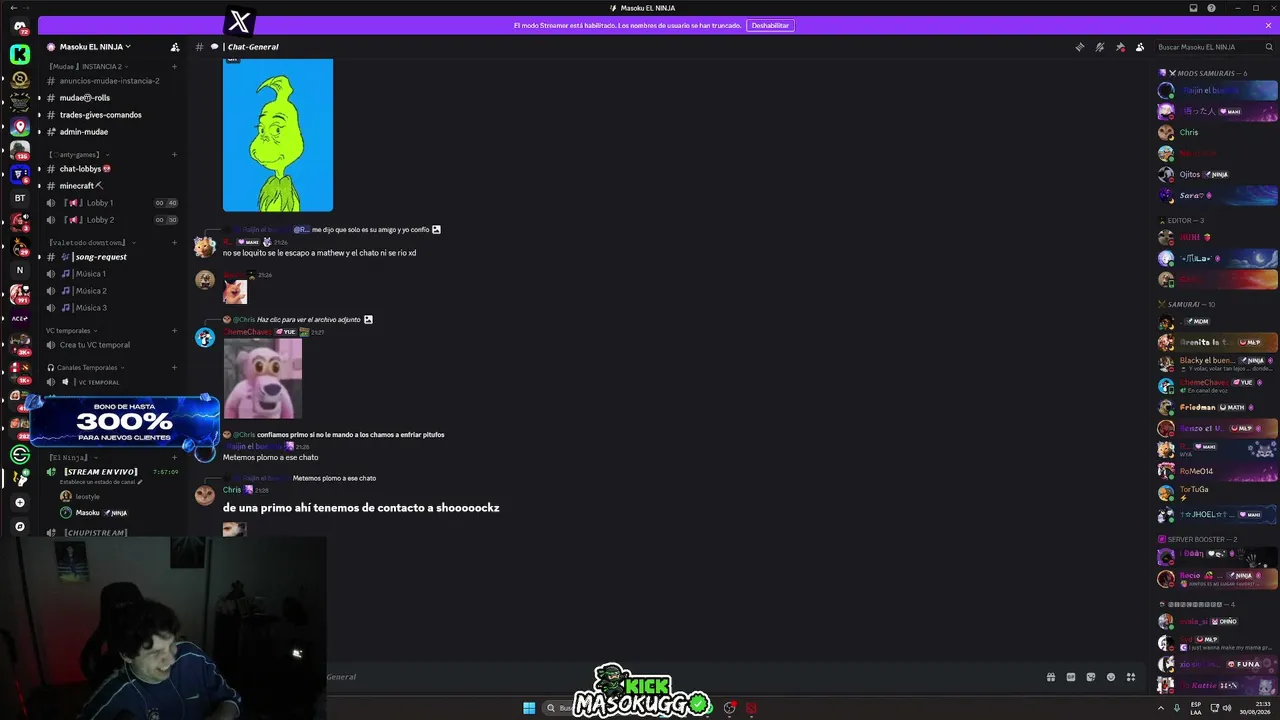The image size is (1280, 720).
Task: Select member Friedman in the member list
Action: [x=1218, y=407]
